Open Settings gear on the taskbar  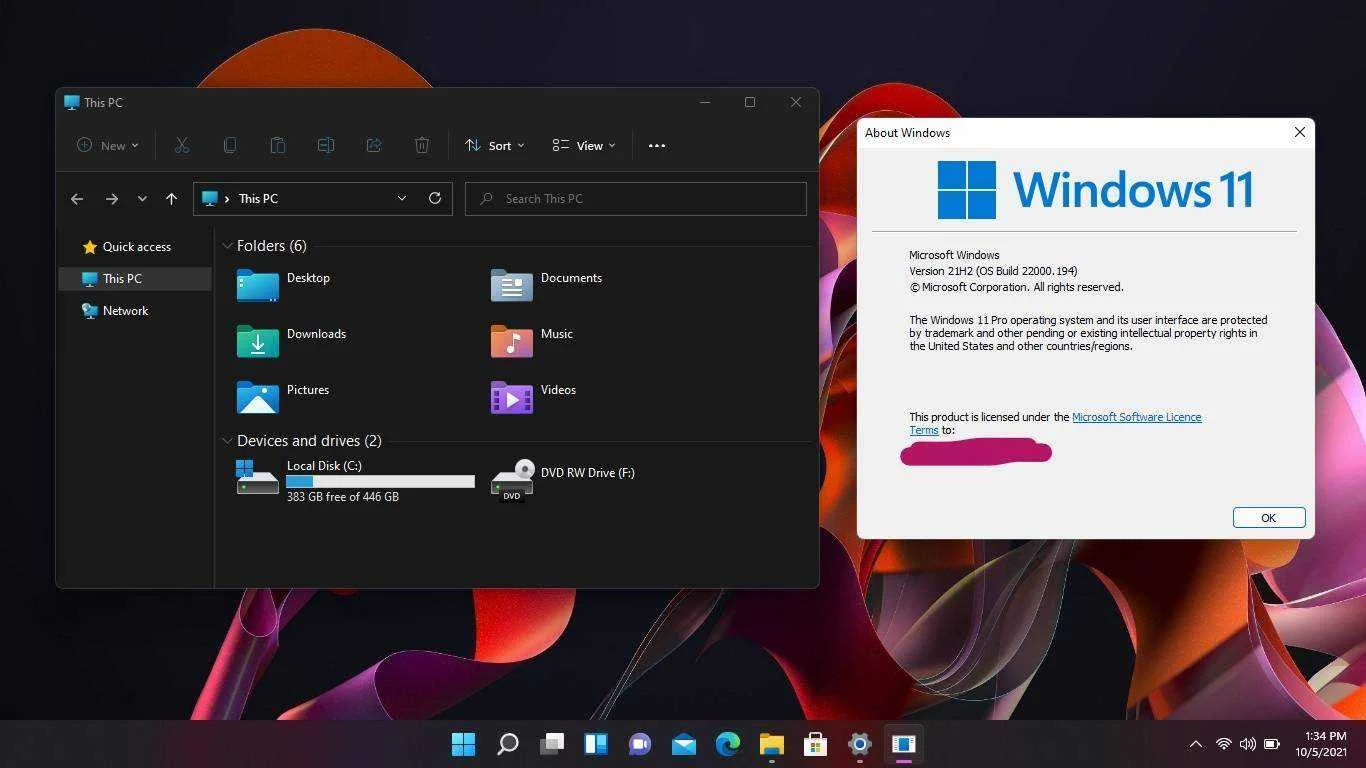[x=860, y=744]
